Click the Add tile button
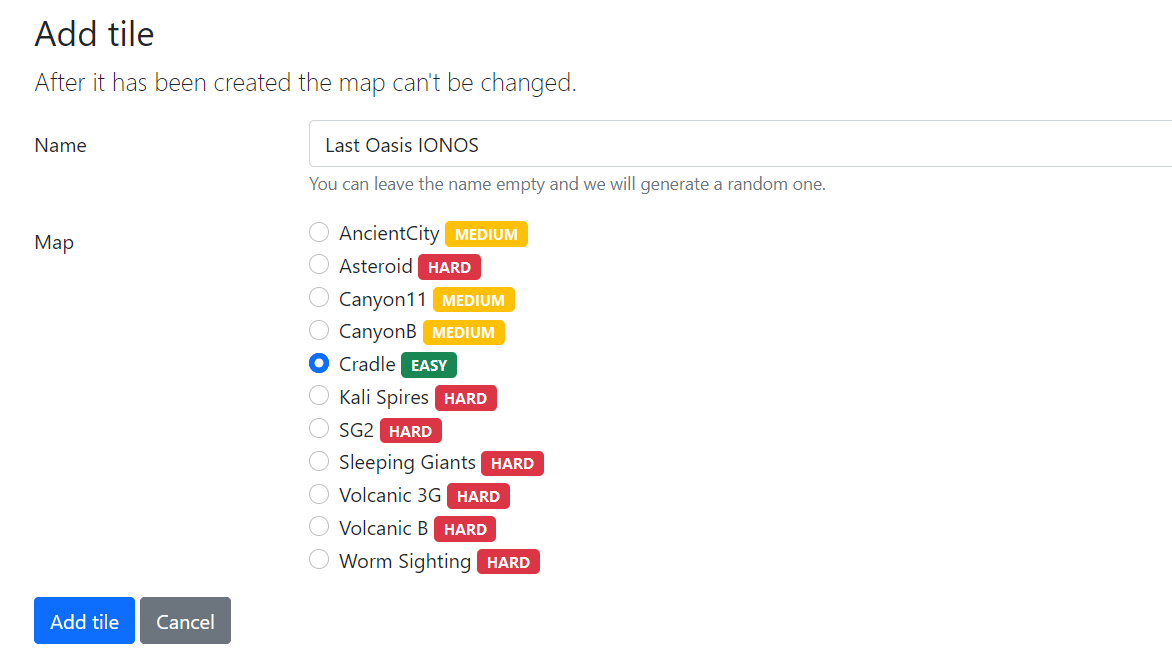 pyautogui.click(x=84, y=620)
